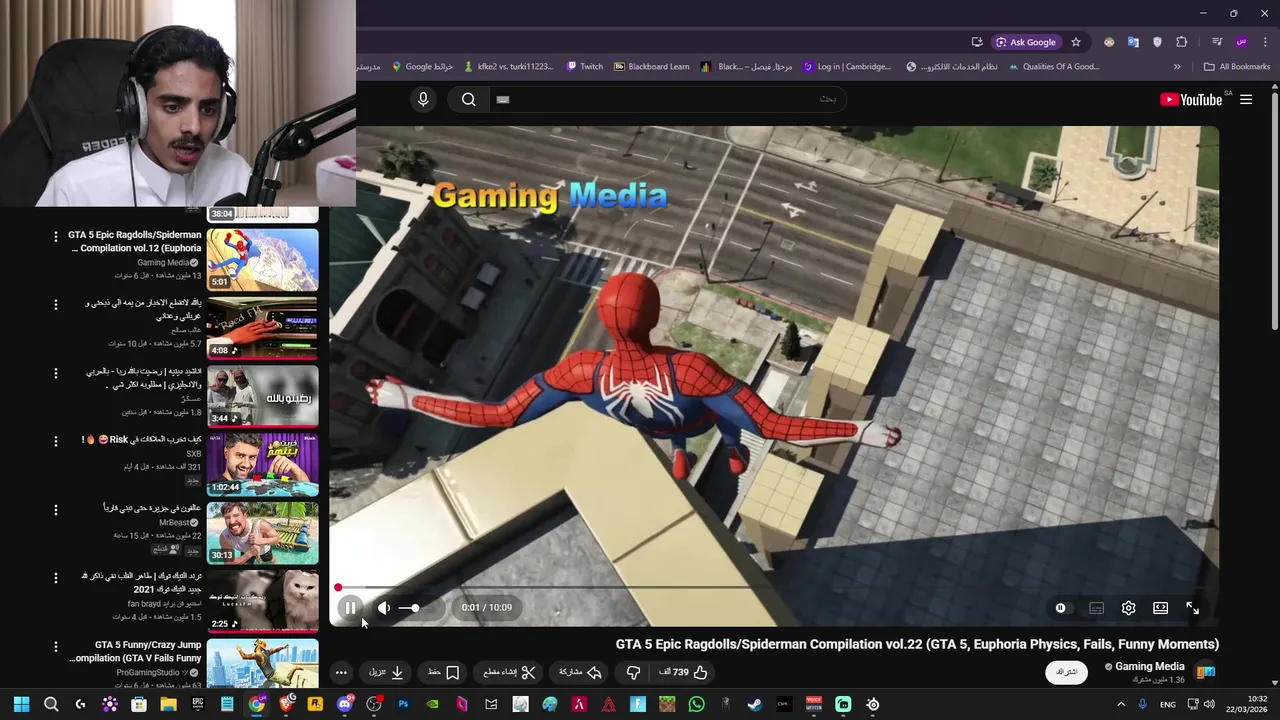The image size is (1280, 720).
Task: Create a clip with the scissors button
Action: [510, 672]
